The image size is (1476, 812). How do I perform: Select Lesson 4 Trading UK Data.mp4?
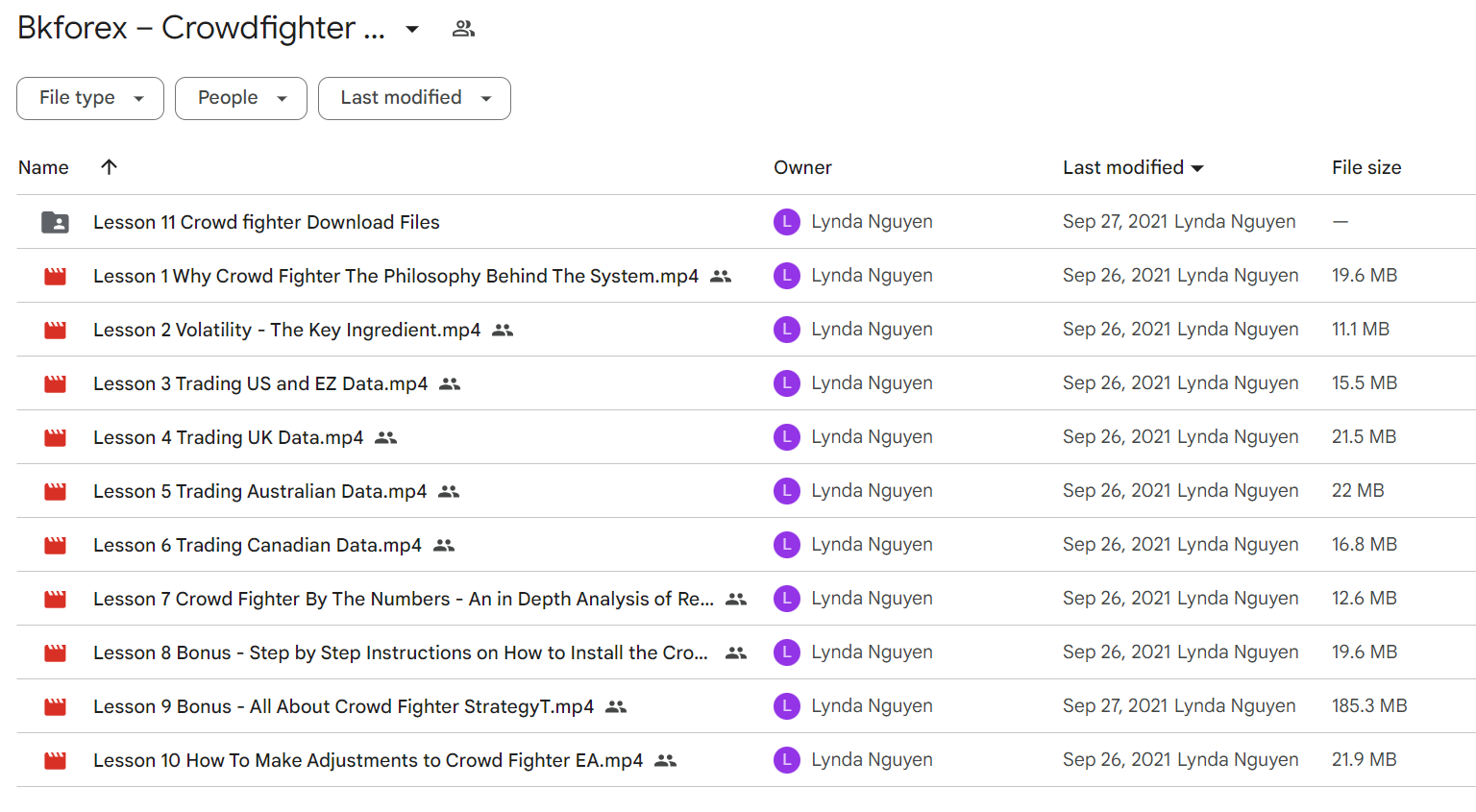229,437
